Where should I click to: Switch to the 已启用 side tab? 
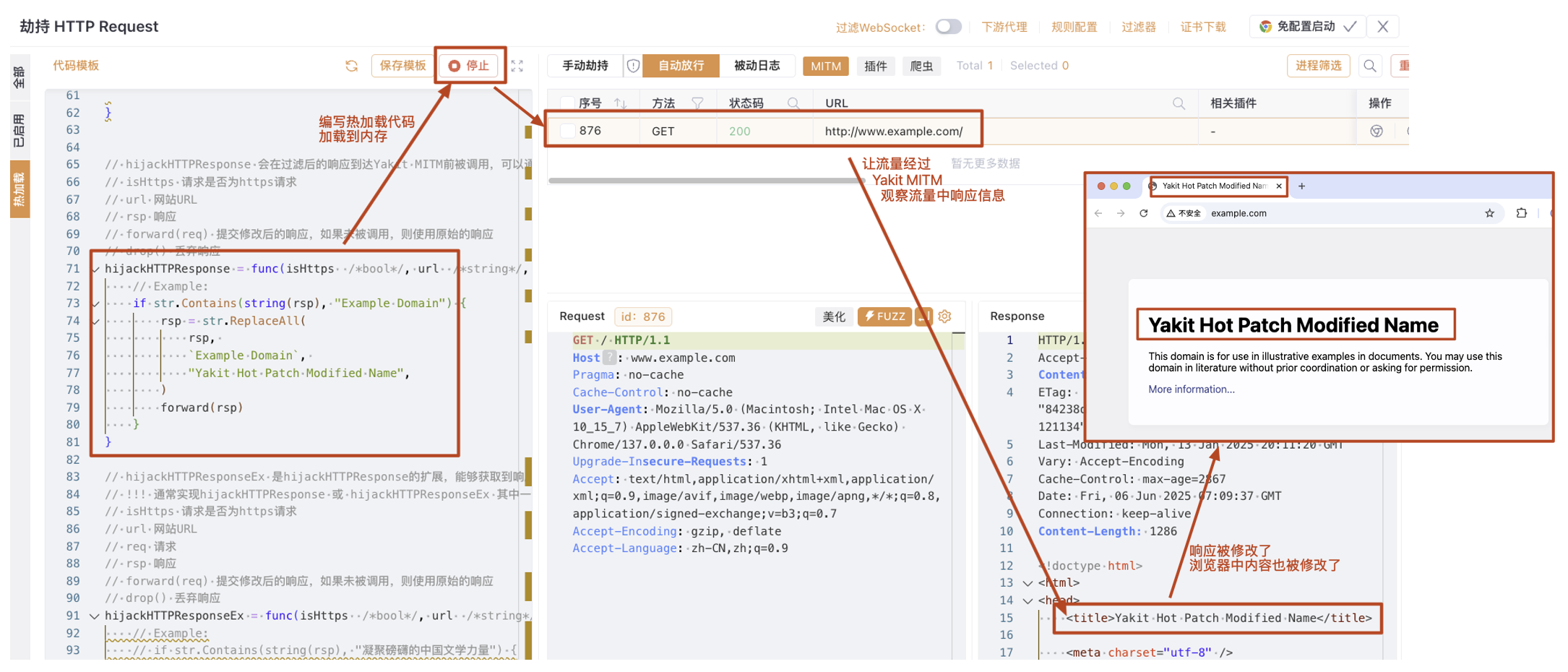(x=20, y=130)
